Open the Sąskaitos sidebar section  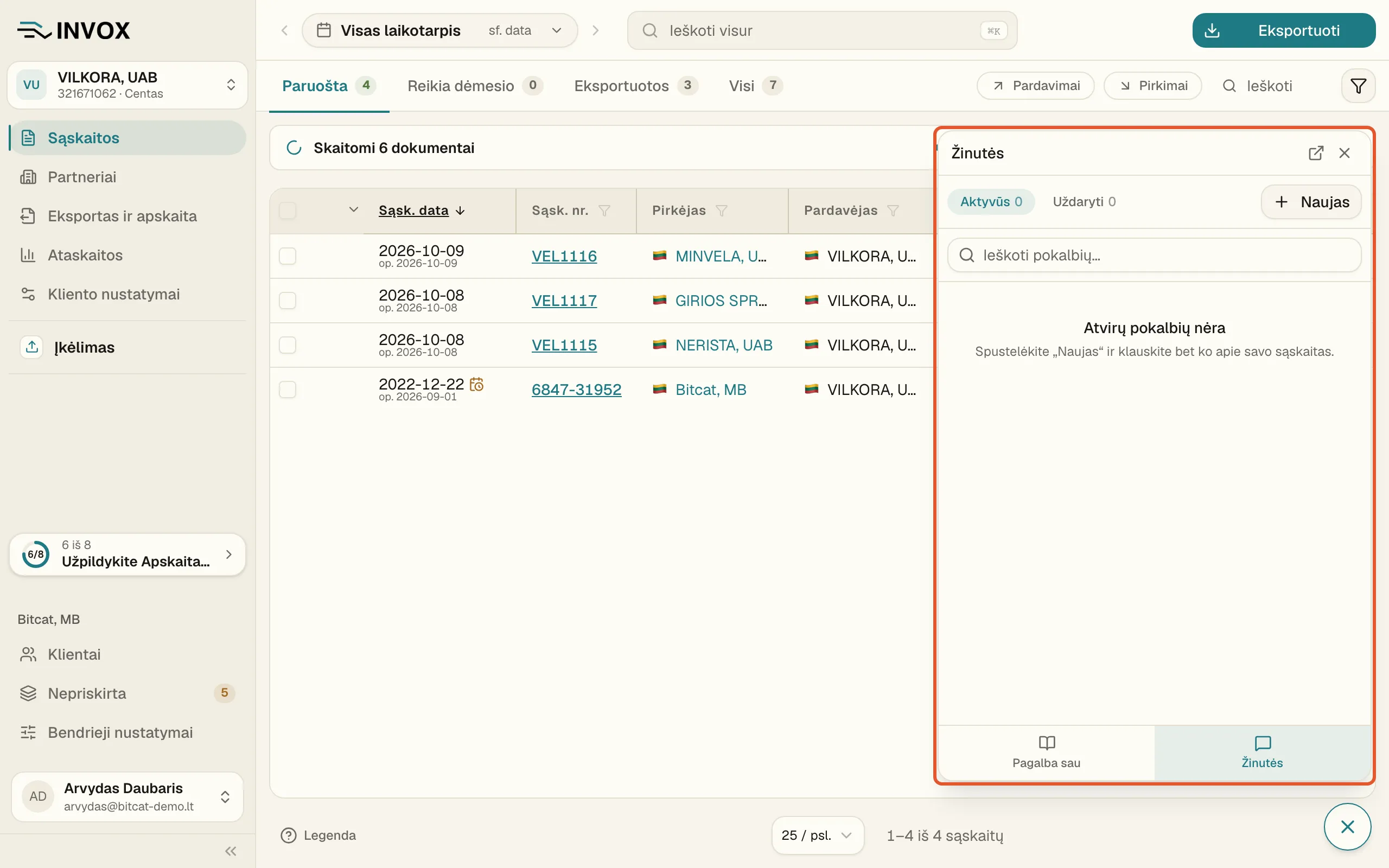click(x=128, y=138)
